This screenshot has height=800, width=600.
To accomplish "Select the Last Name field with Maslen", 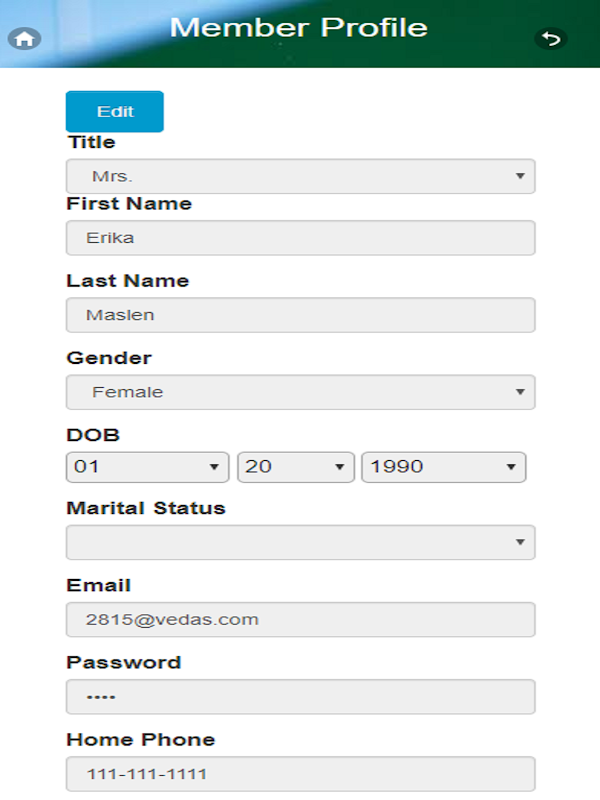I will 300,315.
